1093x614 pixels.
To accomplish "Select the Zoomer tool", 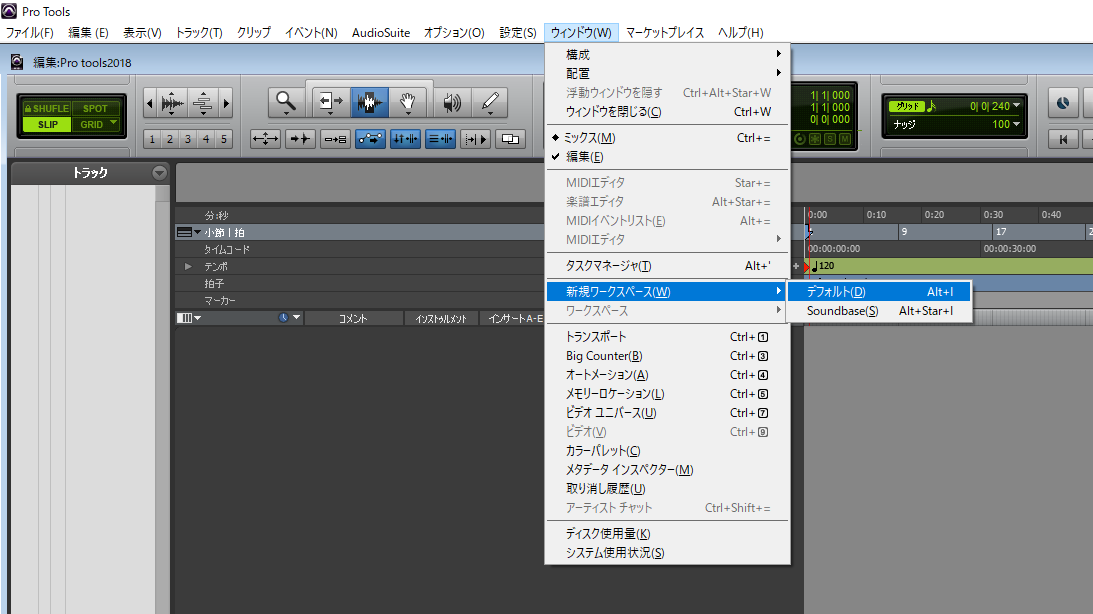I will click(x=286, y=102).
